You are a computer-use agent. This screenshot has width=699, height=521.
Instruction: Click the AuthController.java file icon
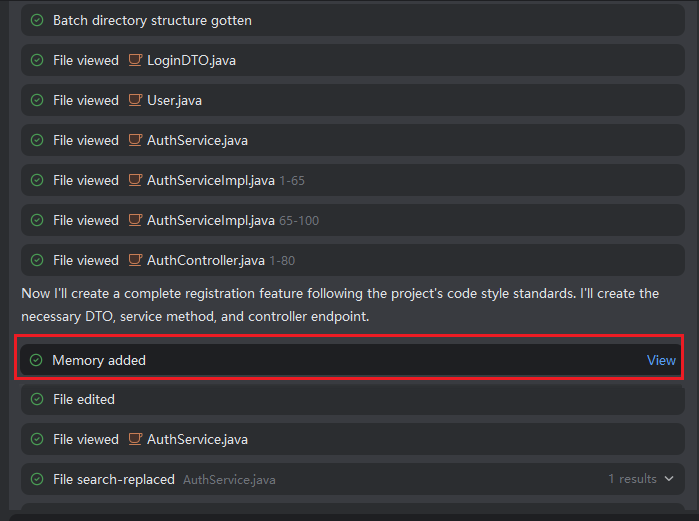(x=135, y=260)
